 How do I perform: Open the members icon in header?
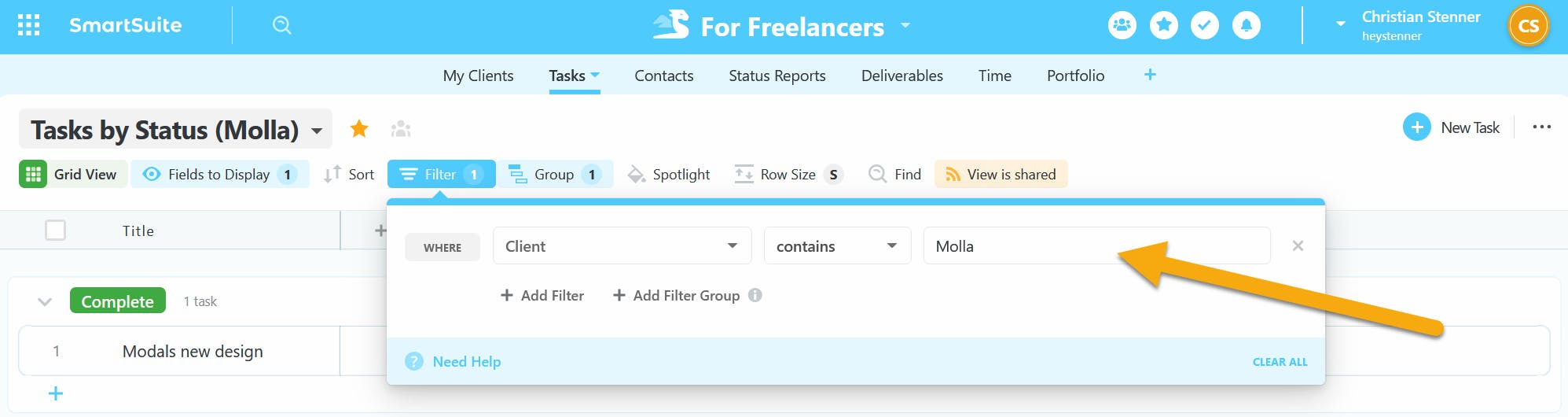(1122, 25)
